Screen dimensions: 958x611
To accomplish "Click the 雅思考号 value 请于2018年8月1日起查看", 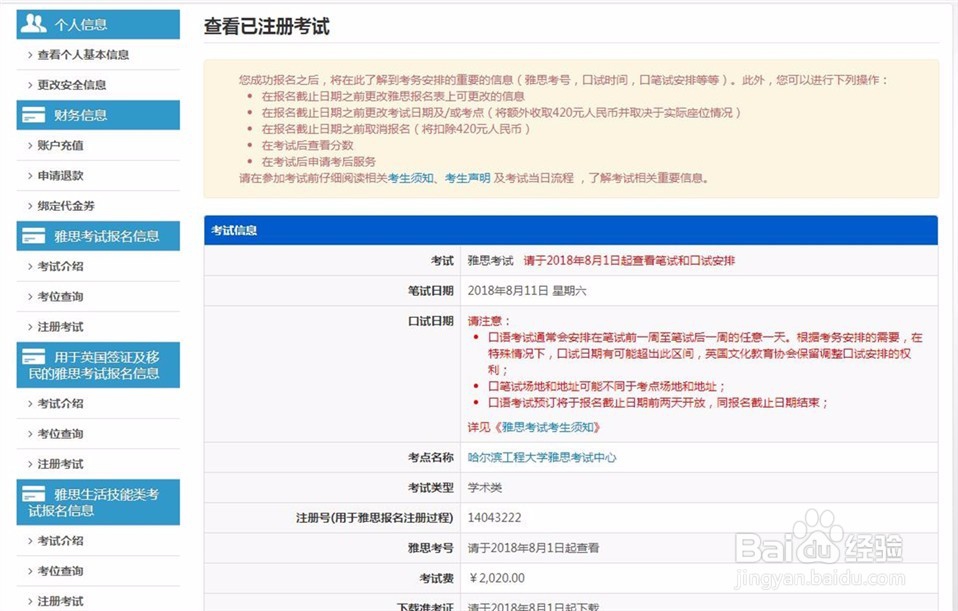I will click(x=533, y=548).
